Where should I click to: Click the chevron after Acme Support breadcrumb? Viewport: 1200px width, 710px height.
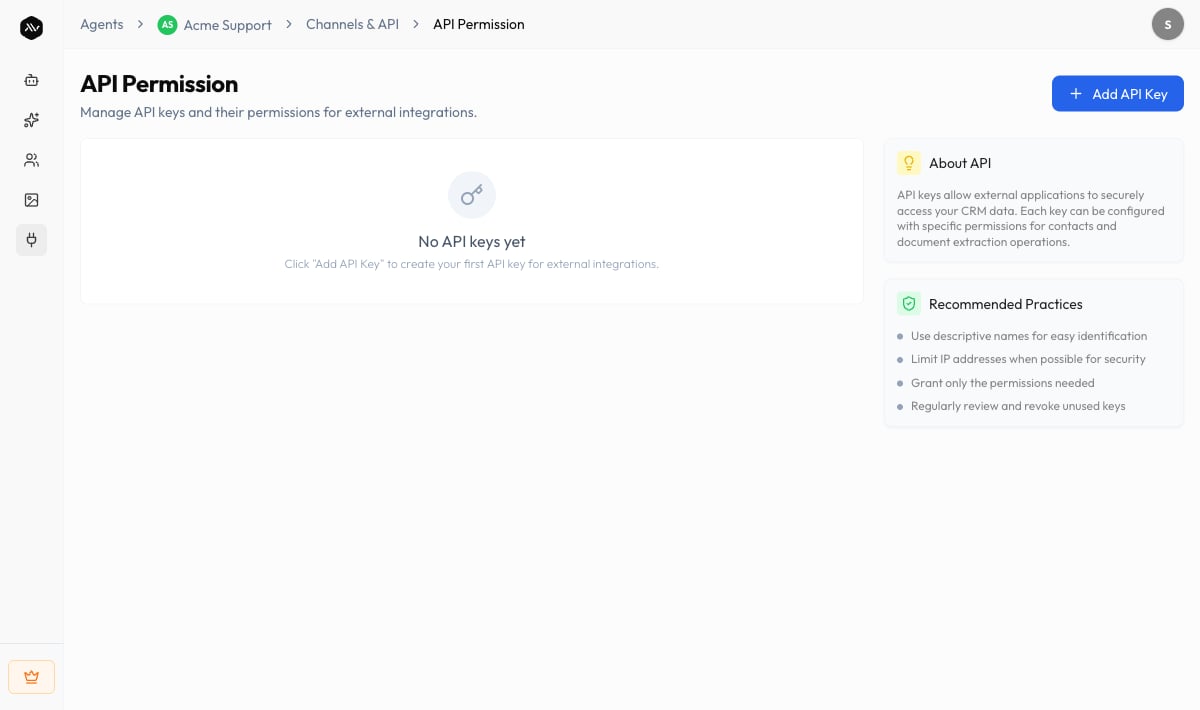(289, 24)
